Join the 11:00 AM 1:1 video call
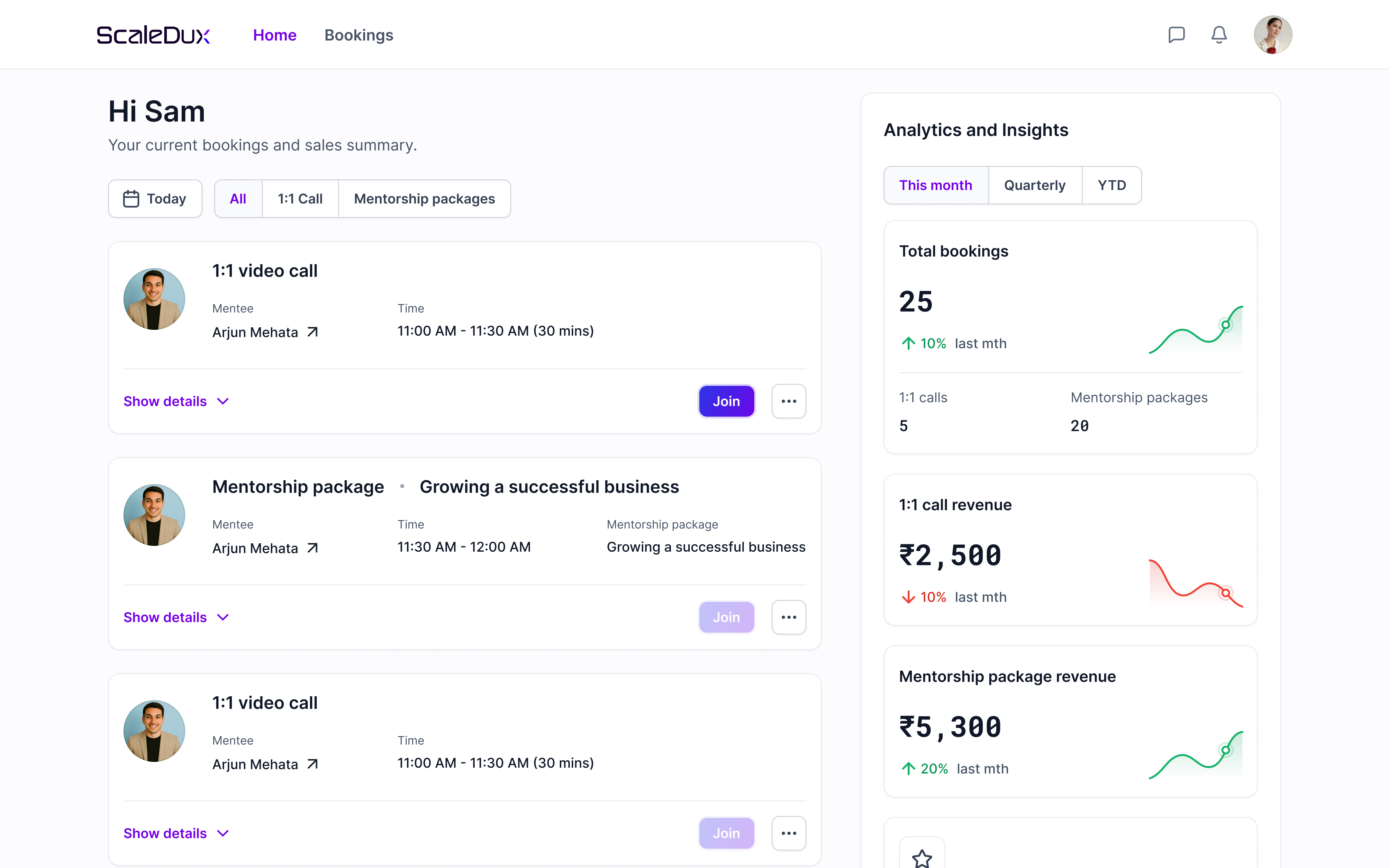The height and width of the screenshot is (868, 1389). point(726,401)
